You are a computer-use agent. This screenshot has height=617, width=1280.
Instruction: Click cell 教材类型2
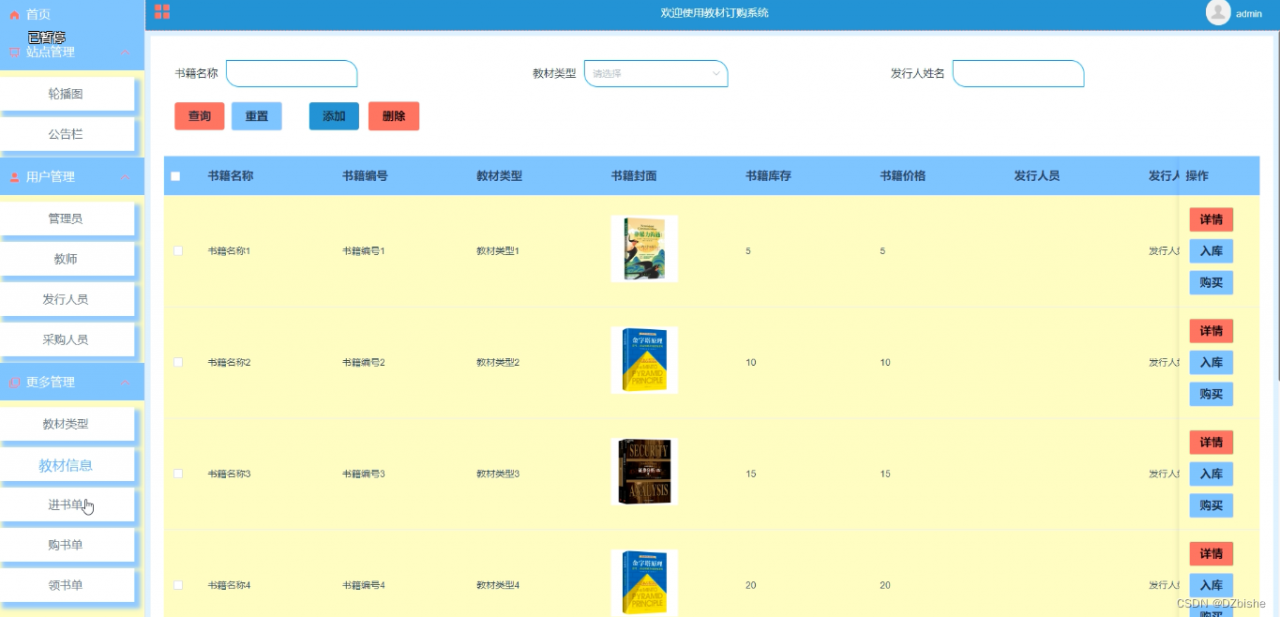(498, 362)
